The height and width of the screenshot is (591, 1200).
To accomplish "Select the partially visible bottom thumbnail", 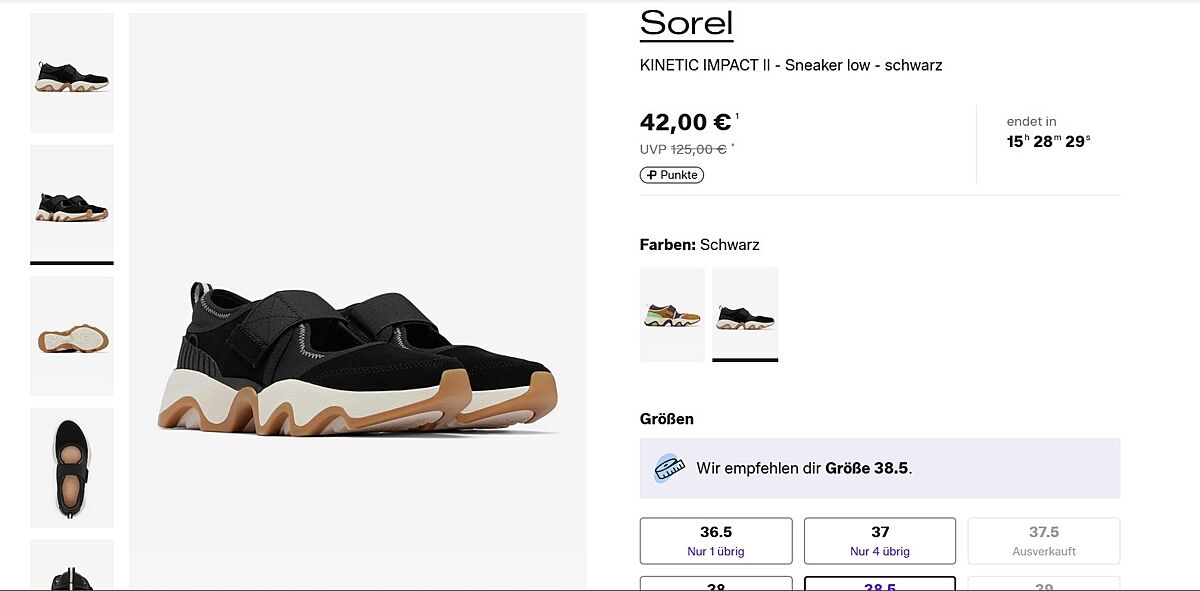I will [x=72, y=567].
